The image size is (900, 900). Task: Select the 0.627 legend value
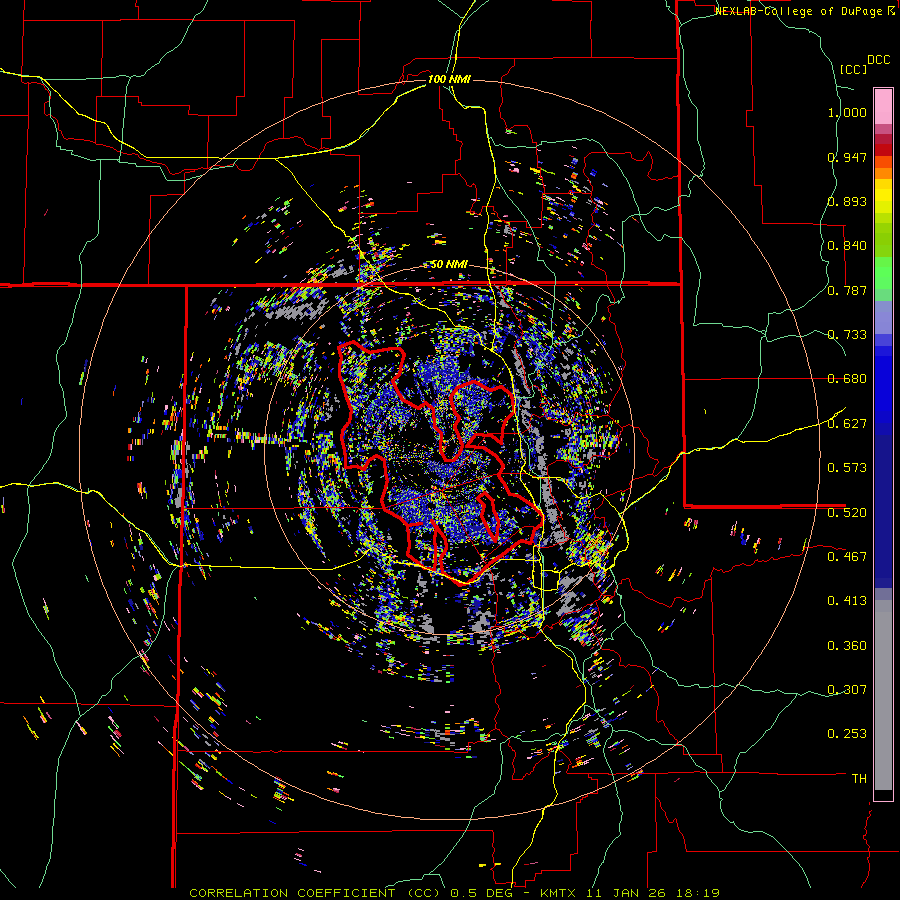[847, 424]
